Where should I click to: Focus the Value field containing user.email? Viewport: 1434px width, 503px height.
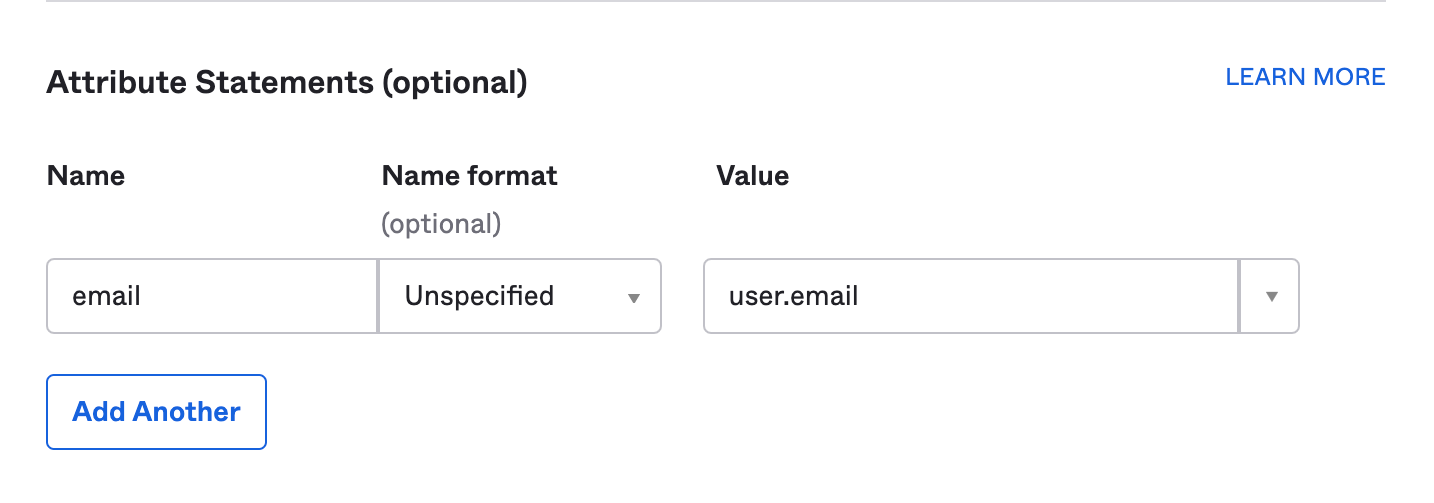tap(970, 296)
